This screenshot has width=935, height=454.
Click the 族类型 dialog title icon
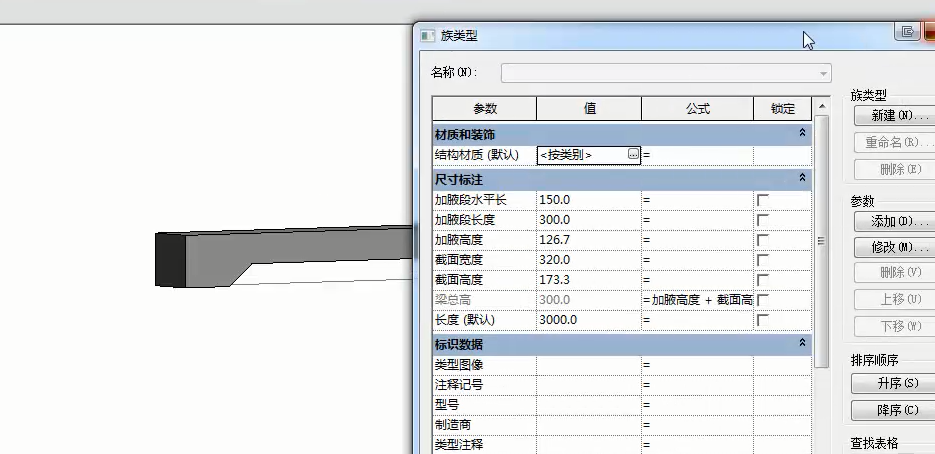427,35
